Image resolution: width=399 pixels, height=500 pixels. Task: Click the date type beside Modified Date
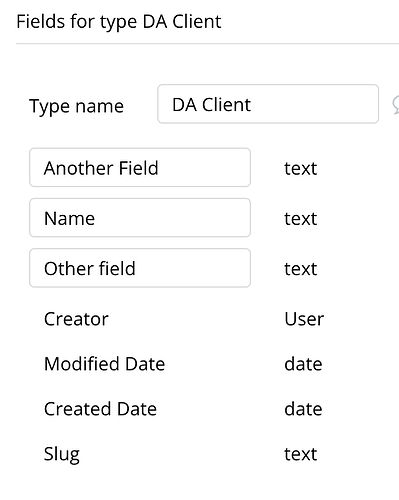[303, 364]
